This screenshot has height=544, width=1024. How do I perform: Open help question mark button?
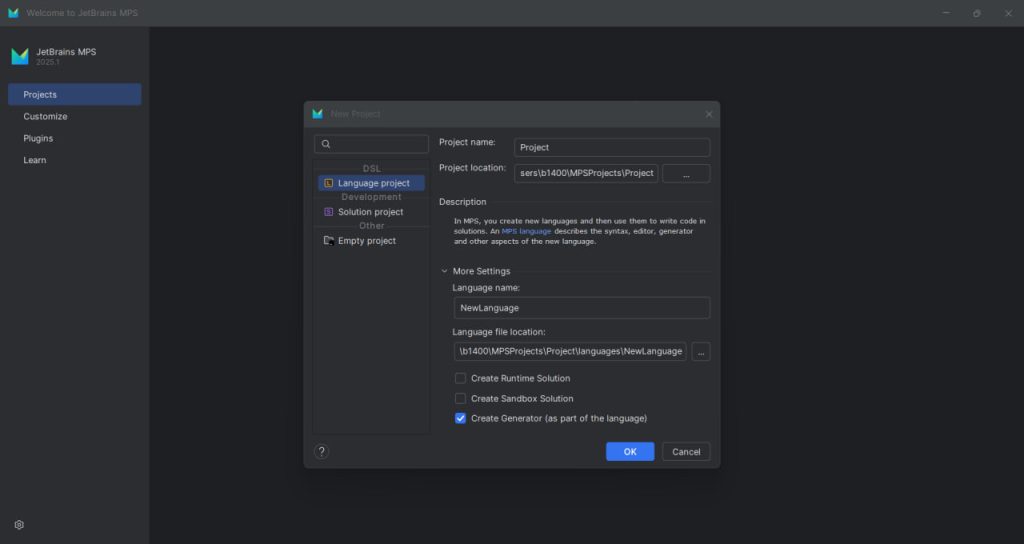pyautogui.click(x=321, y=451)
